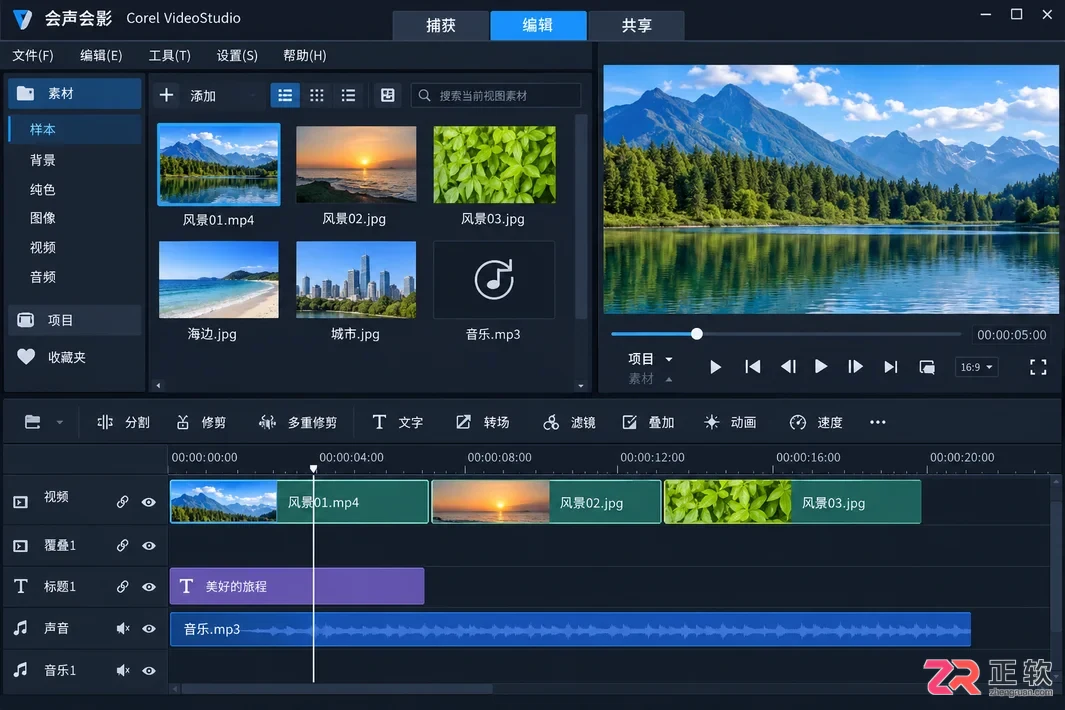The image size is (1065, 710).
Task: Open the 速度 speed tool
Action: pyautogui.click(x=816, y=423)
